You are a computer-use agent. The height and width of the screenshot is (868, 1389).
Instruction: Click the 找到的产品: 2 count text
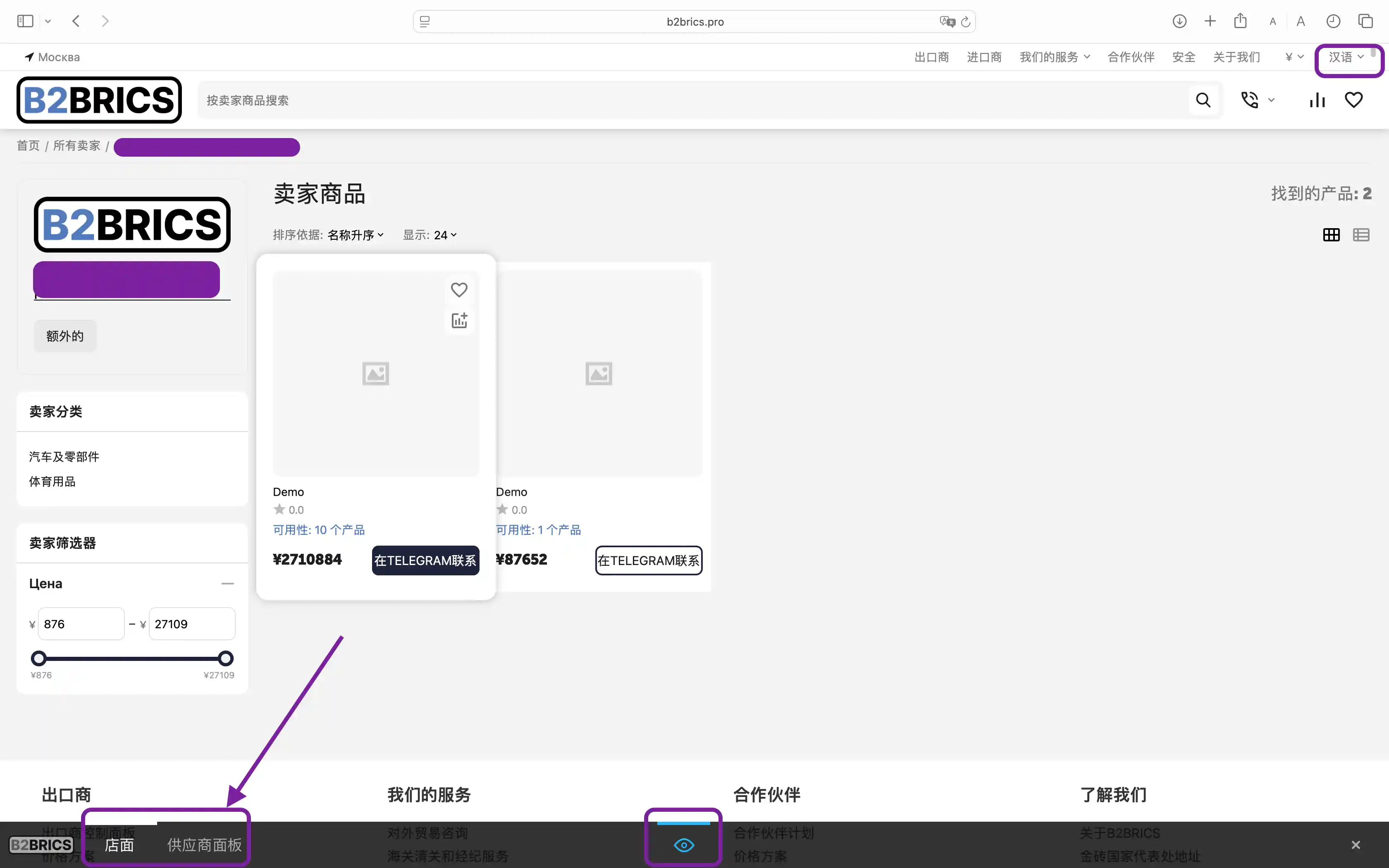1321,194
